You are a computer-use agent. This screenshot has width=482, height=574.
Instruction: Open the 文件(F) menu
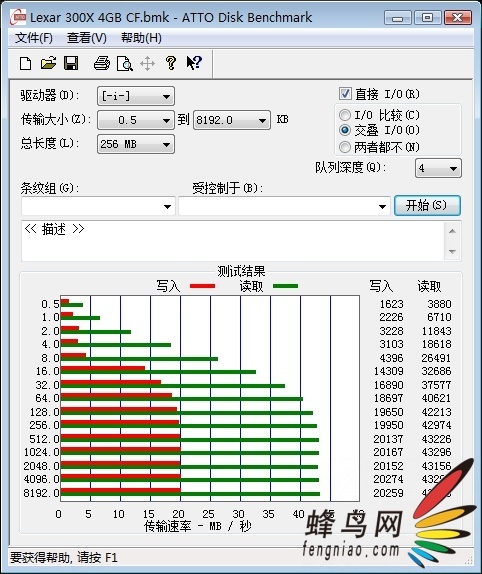[34, 38]
